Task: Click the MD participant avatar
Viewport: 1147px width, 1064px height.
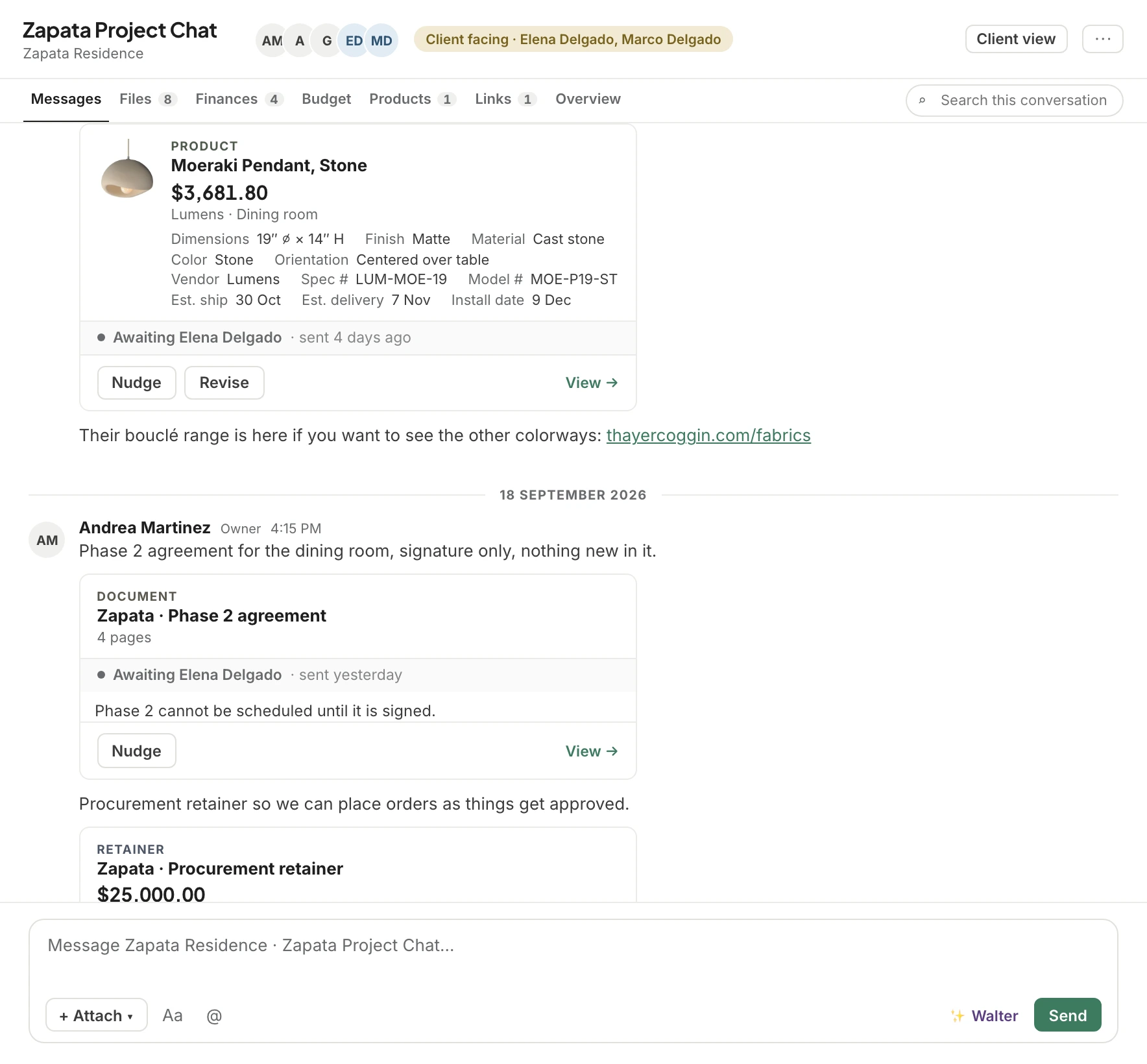Action: pyautogui.click(x=381, y=41)
